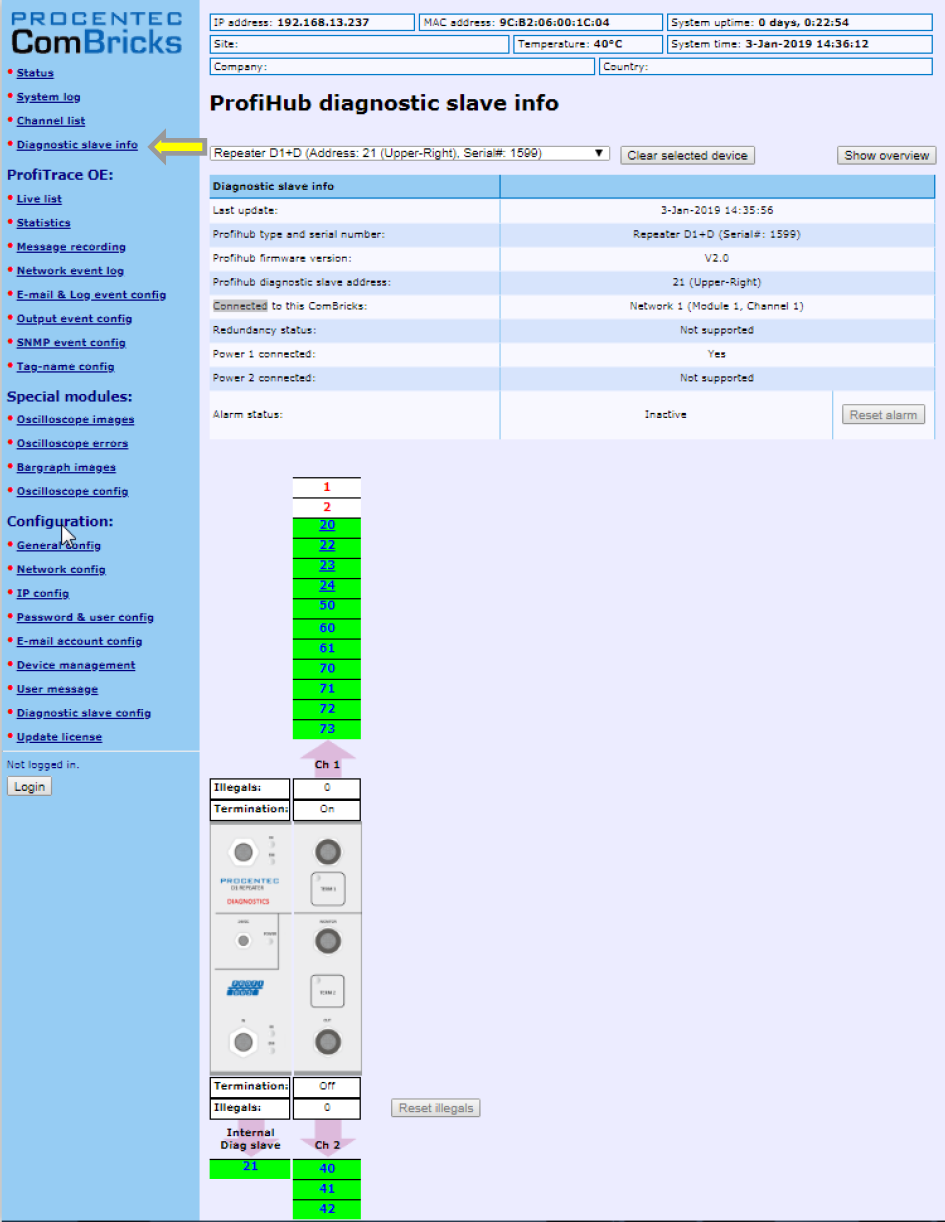The width and height of the screenshot is (945, 1222).
Task: Select station 73 on Channel 1
Action: pos(327,729)
